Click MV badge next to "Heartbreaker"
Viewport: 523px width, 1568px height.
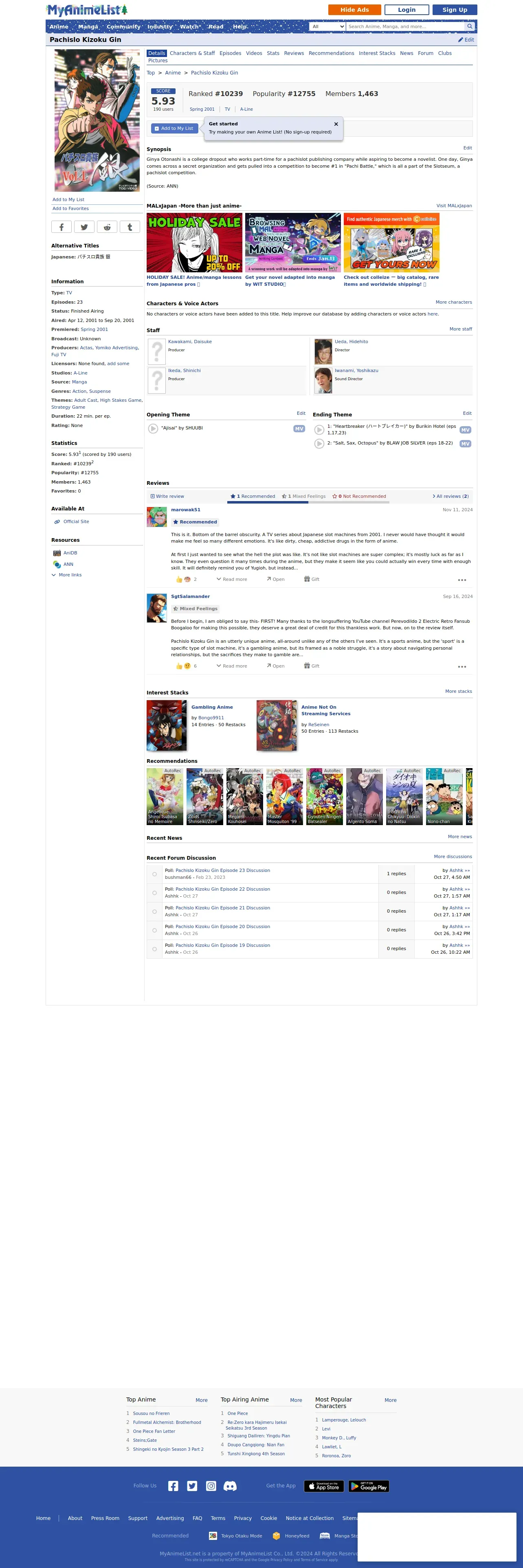click(465, 430)
